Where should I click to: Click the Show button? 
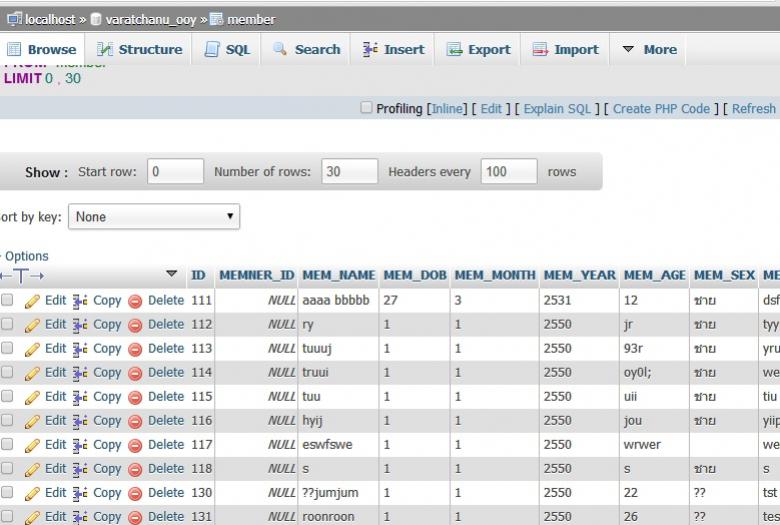point(46,172)
